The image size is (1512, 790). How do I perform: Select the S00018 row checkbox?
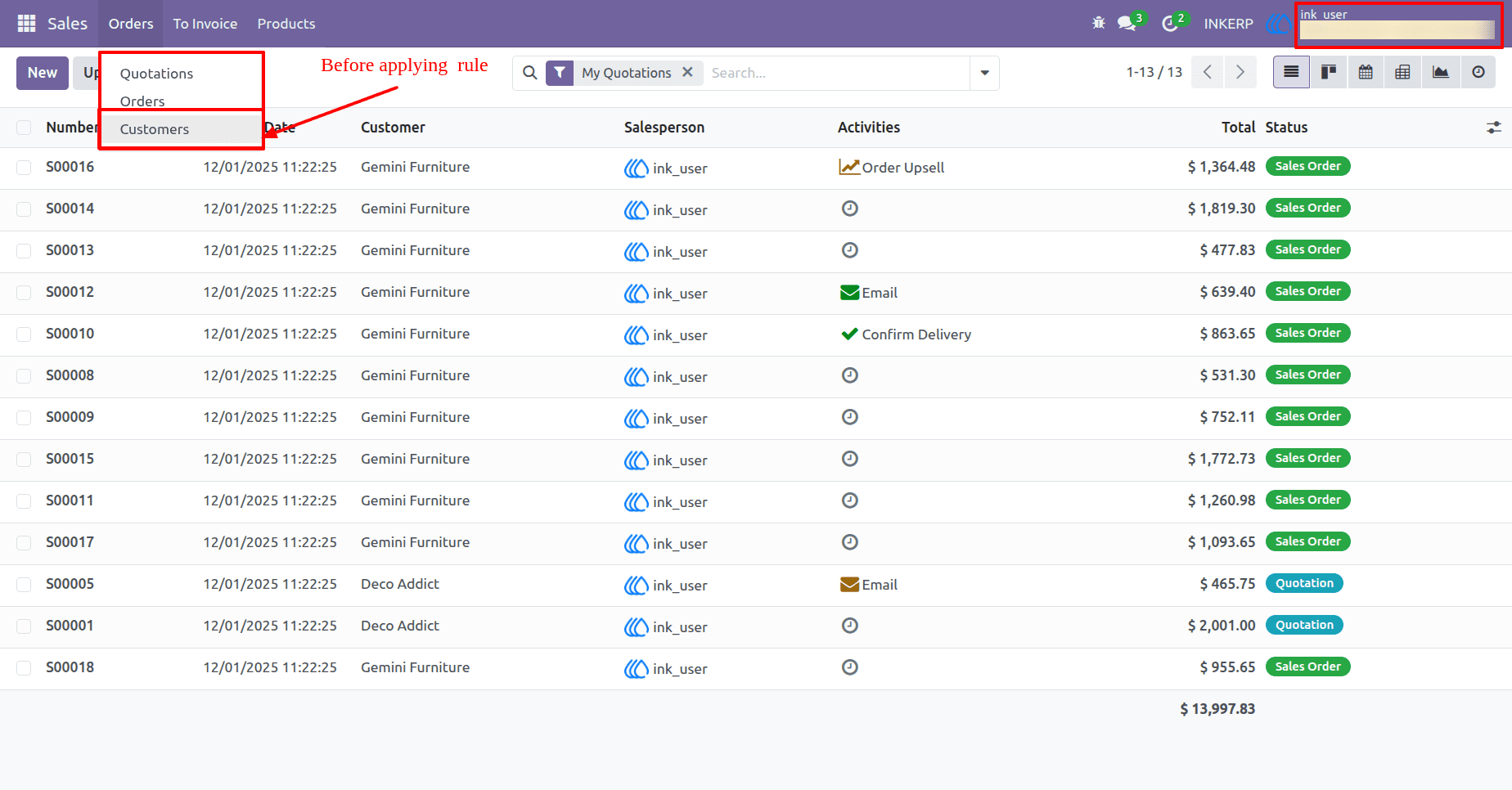(x=24, y=668)
